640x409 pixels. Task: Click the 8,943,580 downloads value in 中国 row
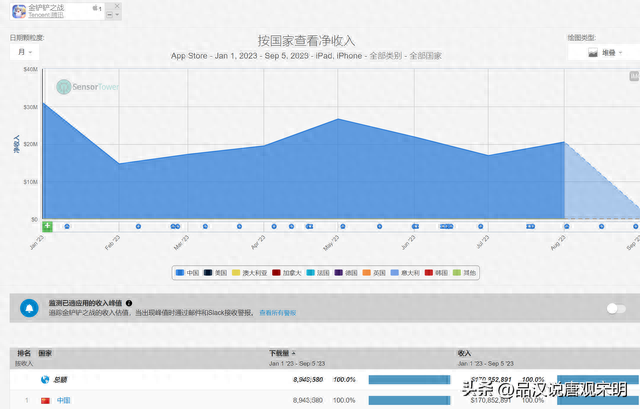tap(308, 400)
